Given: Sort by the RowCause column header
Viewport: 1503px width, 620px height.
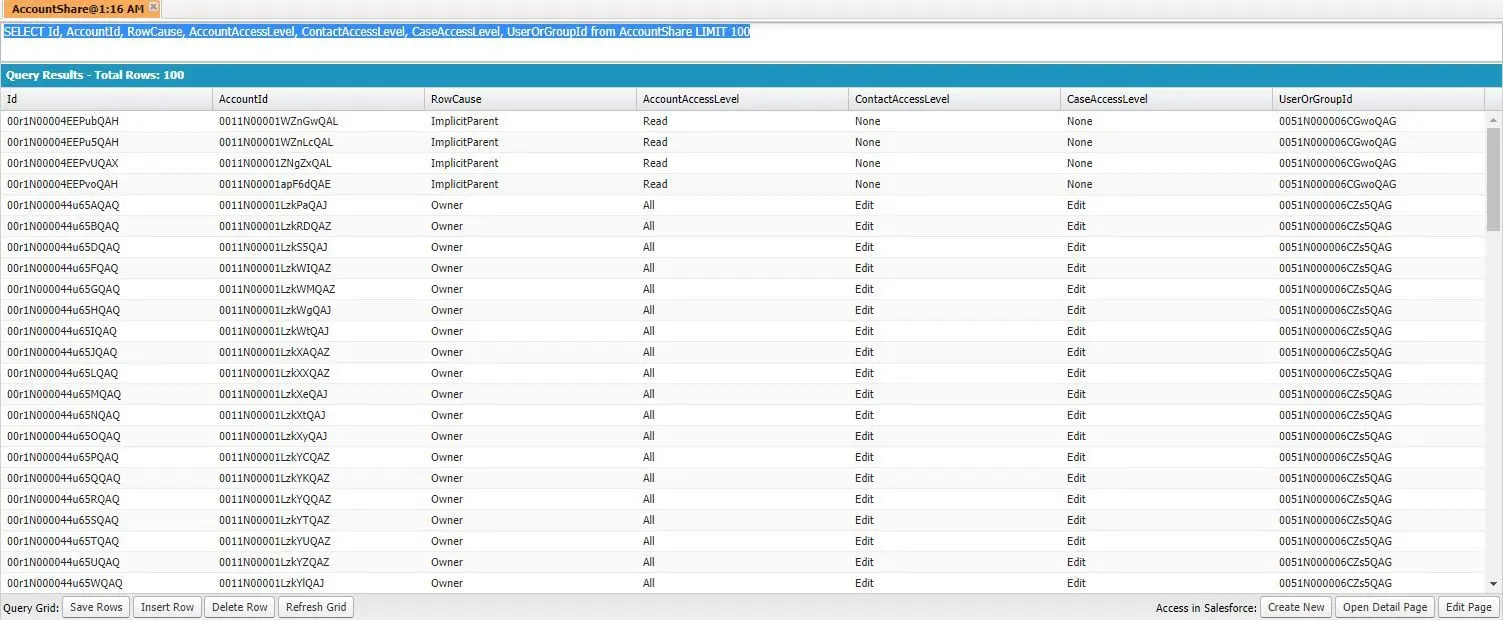Looking at the screenshot, I should 530,99.
